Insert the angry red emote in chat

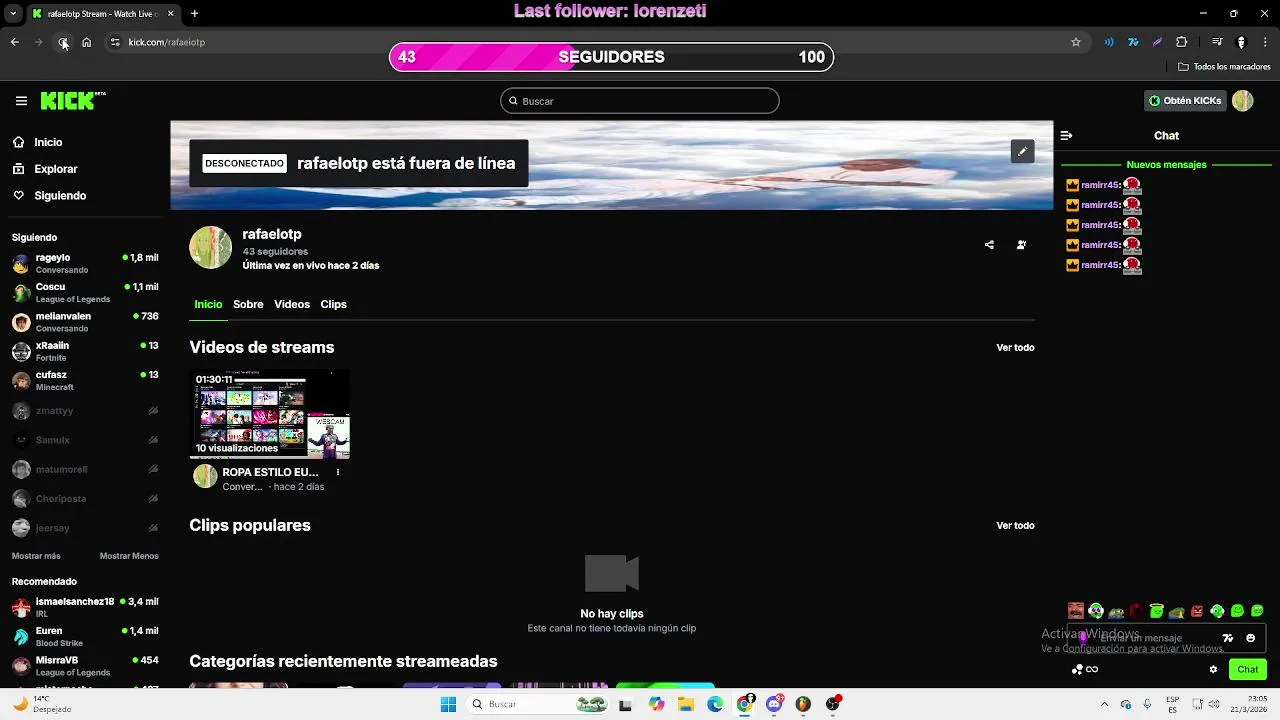coord(1197,611)
